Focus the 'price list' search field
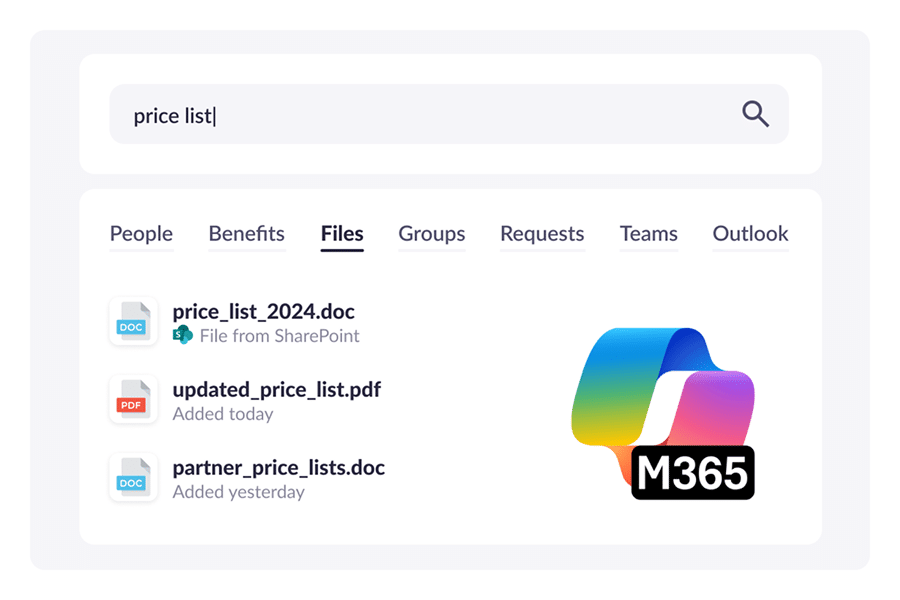 click(449, 114)
